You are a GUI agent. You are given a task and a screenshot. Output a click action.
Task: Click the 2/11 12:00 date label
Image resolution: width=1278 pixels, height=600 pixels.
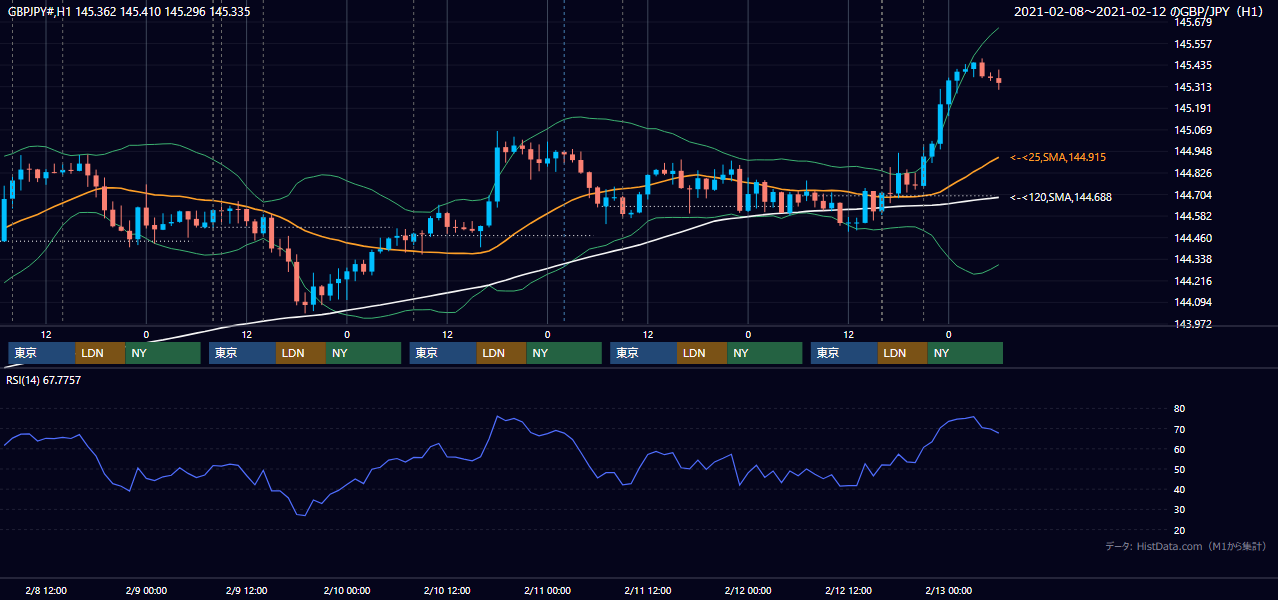[x=647, y=590]
